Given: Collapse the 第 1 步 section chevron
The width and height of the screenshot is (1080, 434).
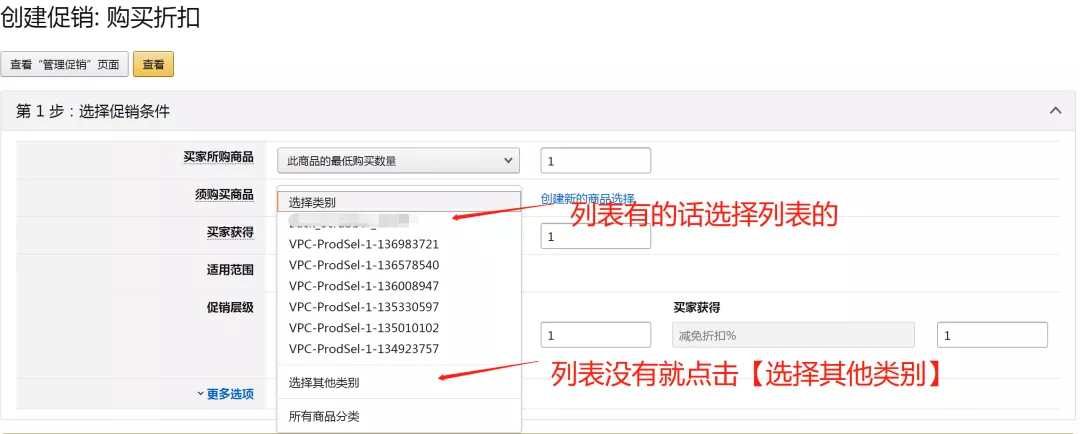Looking at the screenshot, I should [1055, 110].
